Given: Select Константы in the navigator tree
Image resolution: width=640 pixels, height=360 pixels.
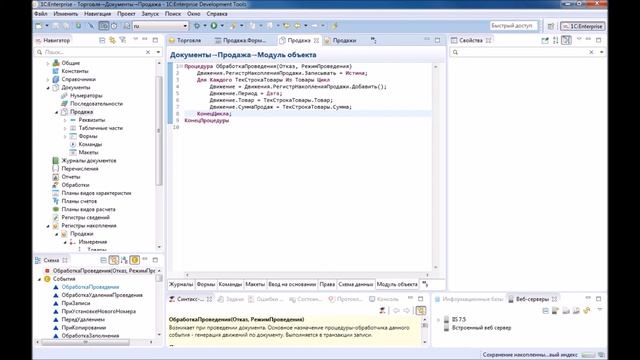Looking at the screenshot, I should [75, 71].
